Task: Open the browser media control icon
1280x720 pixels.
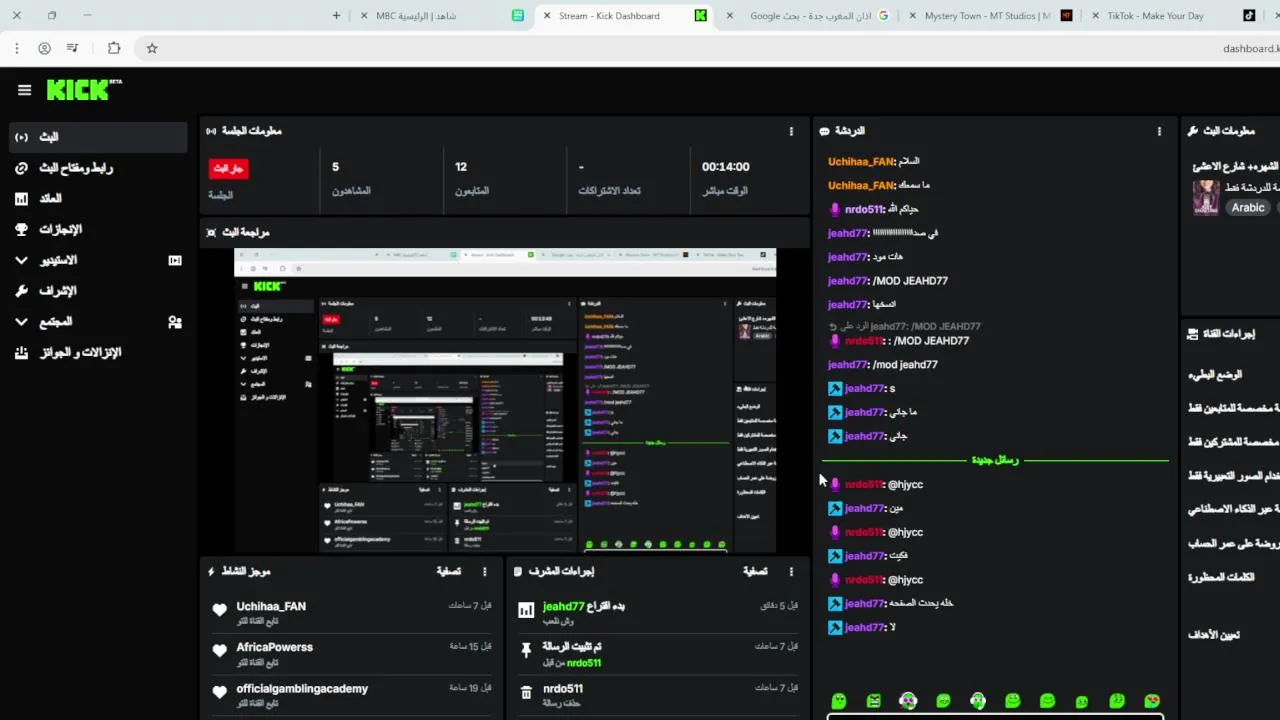Action: [x=72, y=48]
